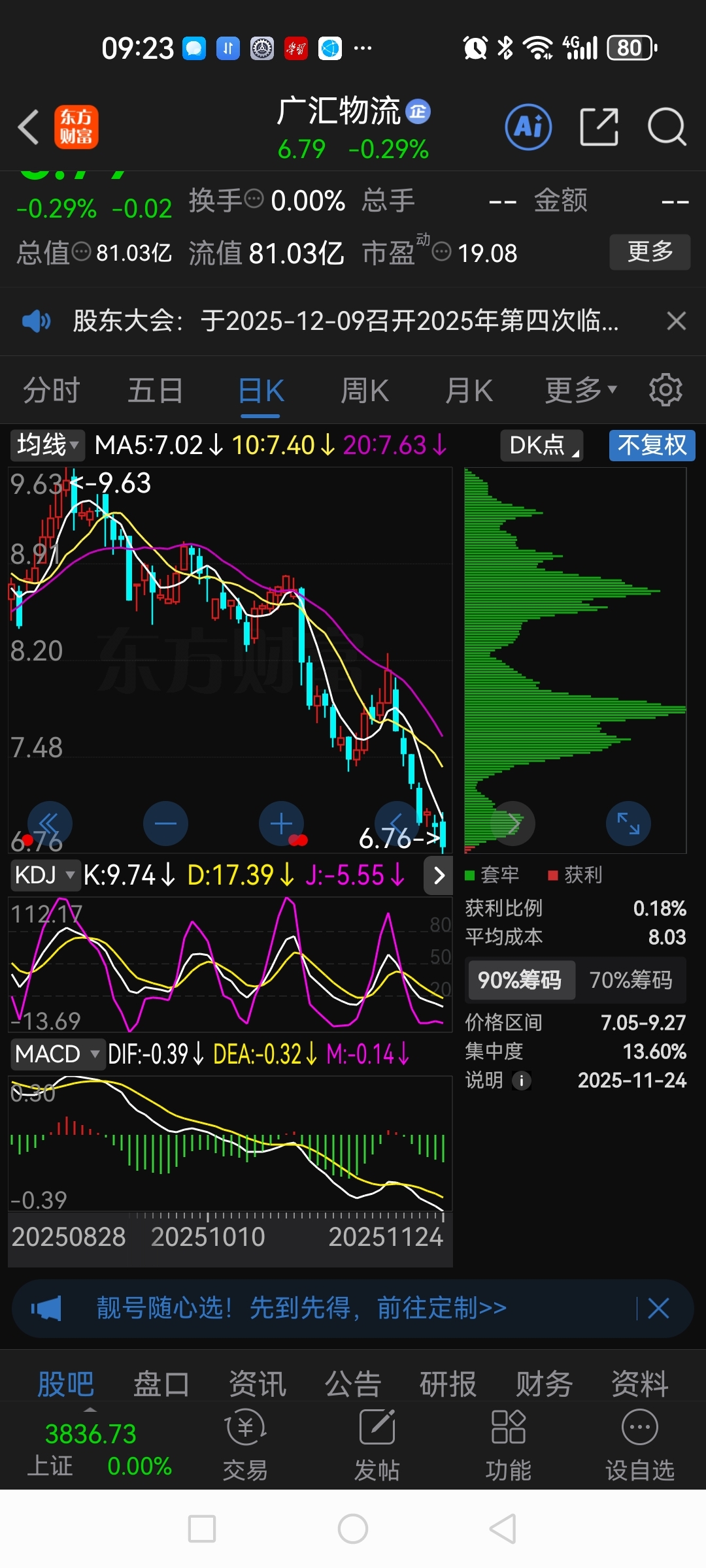Tap 设自选 add to watchlist

640,1445
